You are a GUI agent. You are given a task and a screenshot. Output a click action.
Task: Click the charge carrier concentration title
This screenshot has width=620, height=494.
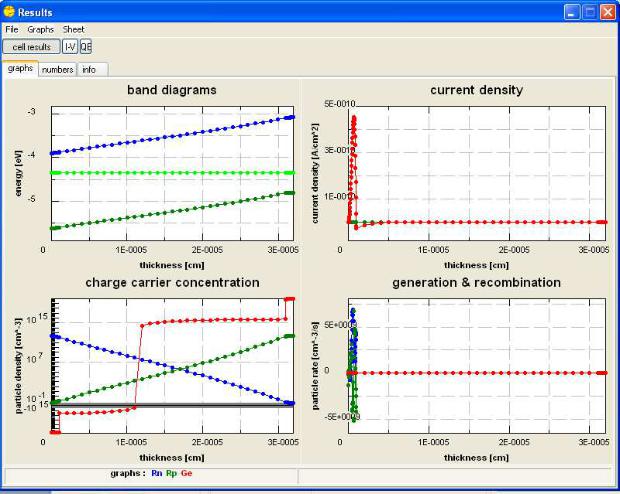click(172, 282)
